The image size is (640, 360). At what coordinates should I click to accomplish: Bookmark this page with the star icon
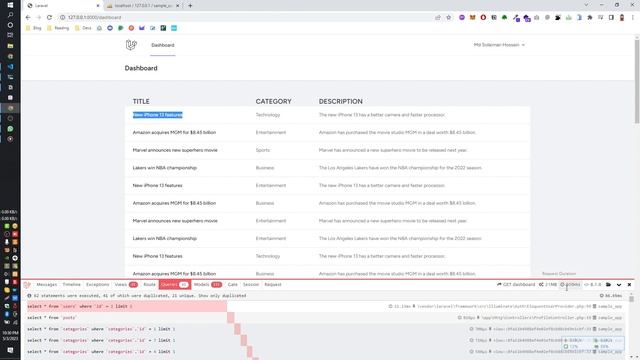click(449, 18)
